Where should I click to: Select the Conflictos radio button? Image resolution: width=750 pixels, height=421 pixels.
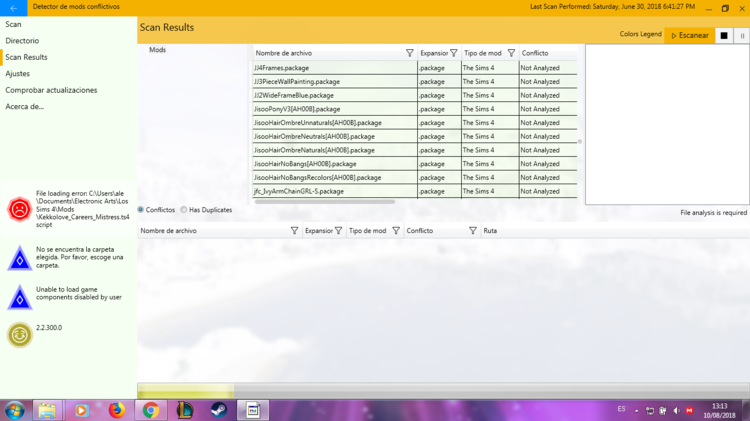(141, 210)
